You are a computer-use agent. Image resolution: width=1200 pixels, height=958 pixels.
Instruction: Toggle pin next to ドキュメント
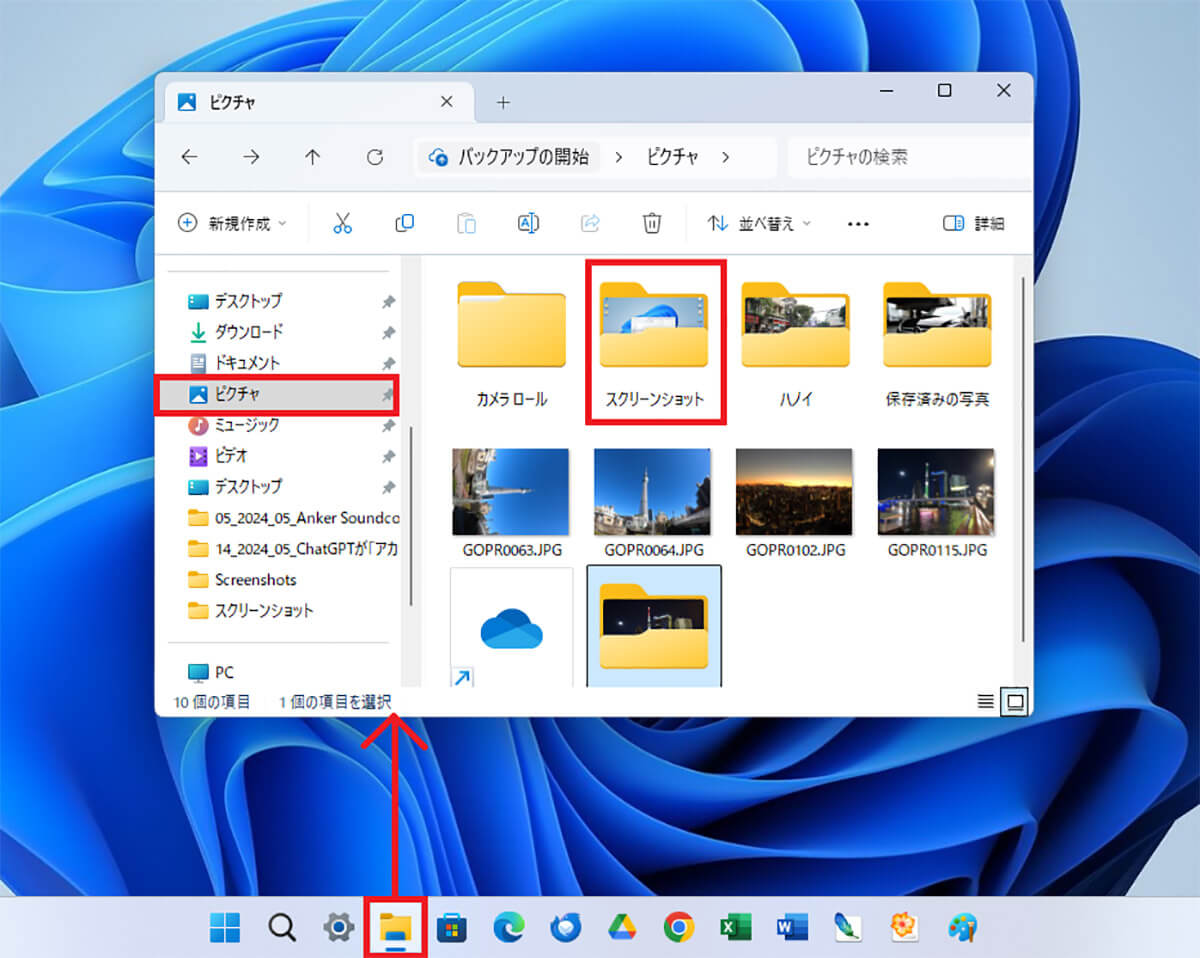(x=388, y=364)
